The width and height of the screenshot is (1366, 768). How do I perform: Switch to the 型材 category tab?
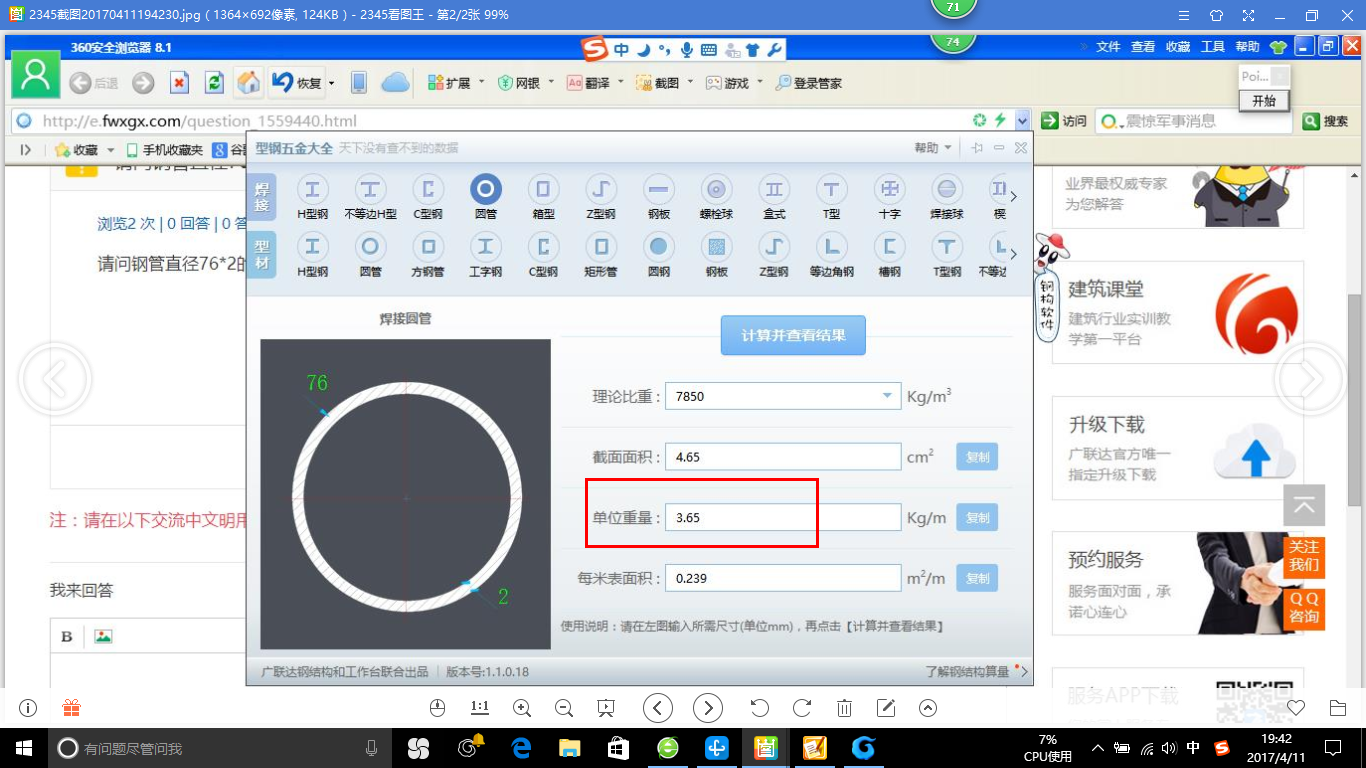pyautogui.click(x=262, y=255)
